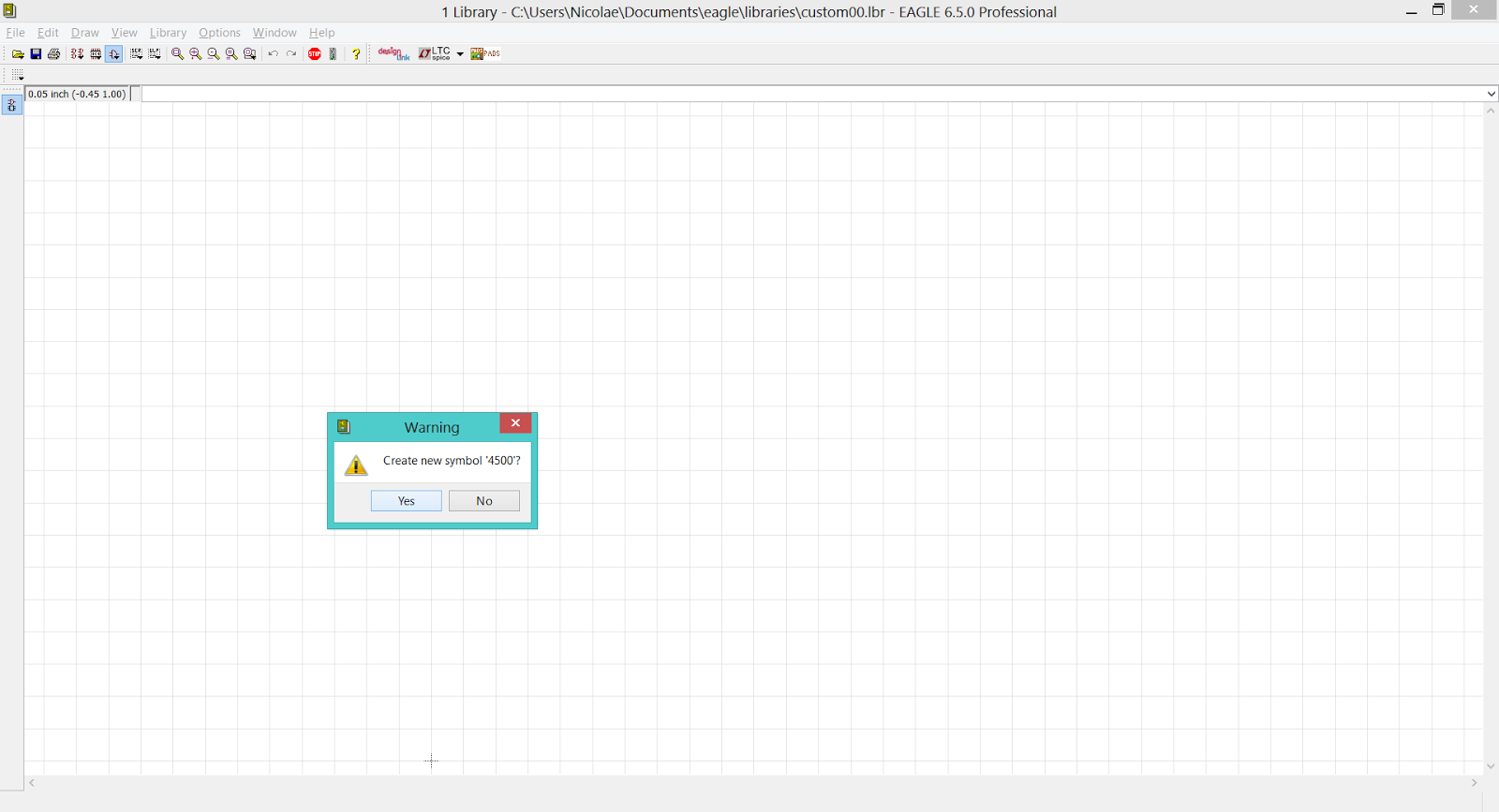The height and width of the screenshot is (812, 1499).
Task: Click the EAGLE application icon in title bar
Action: point(9,11)
